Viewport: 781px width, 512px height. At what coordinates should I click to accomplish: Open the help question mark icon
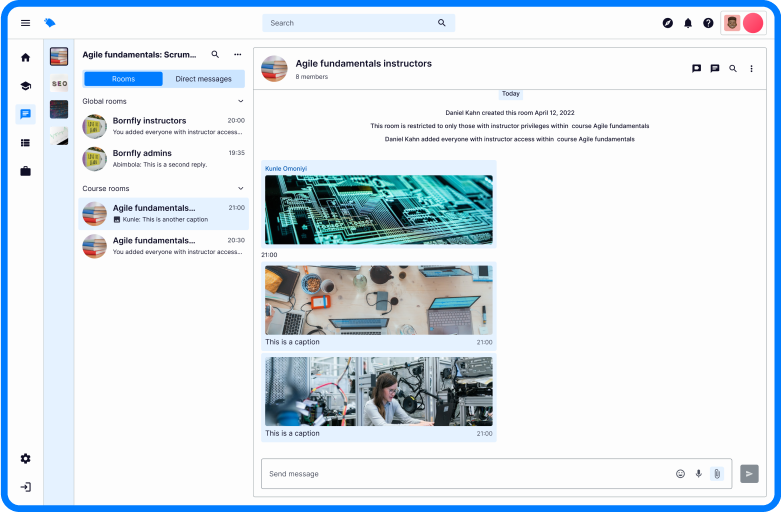pos(708,23)
